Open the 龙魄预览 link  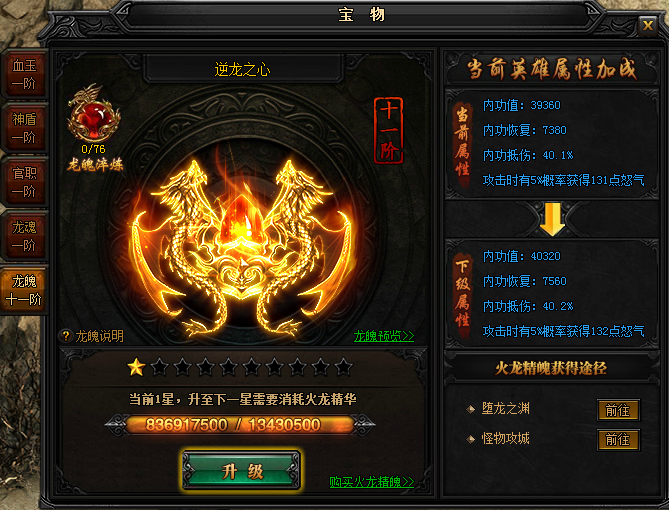click(384, 336)
